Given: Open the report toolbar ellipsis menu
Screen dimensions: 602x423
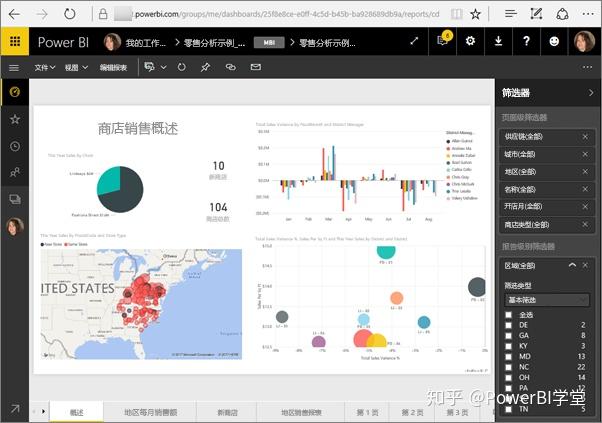Looking at the screenshot, I should 587,67.
